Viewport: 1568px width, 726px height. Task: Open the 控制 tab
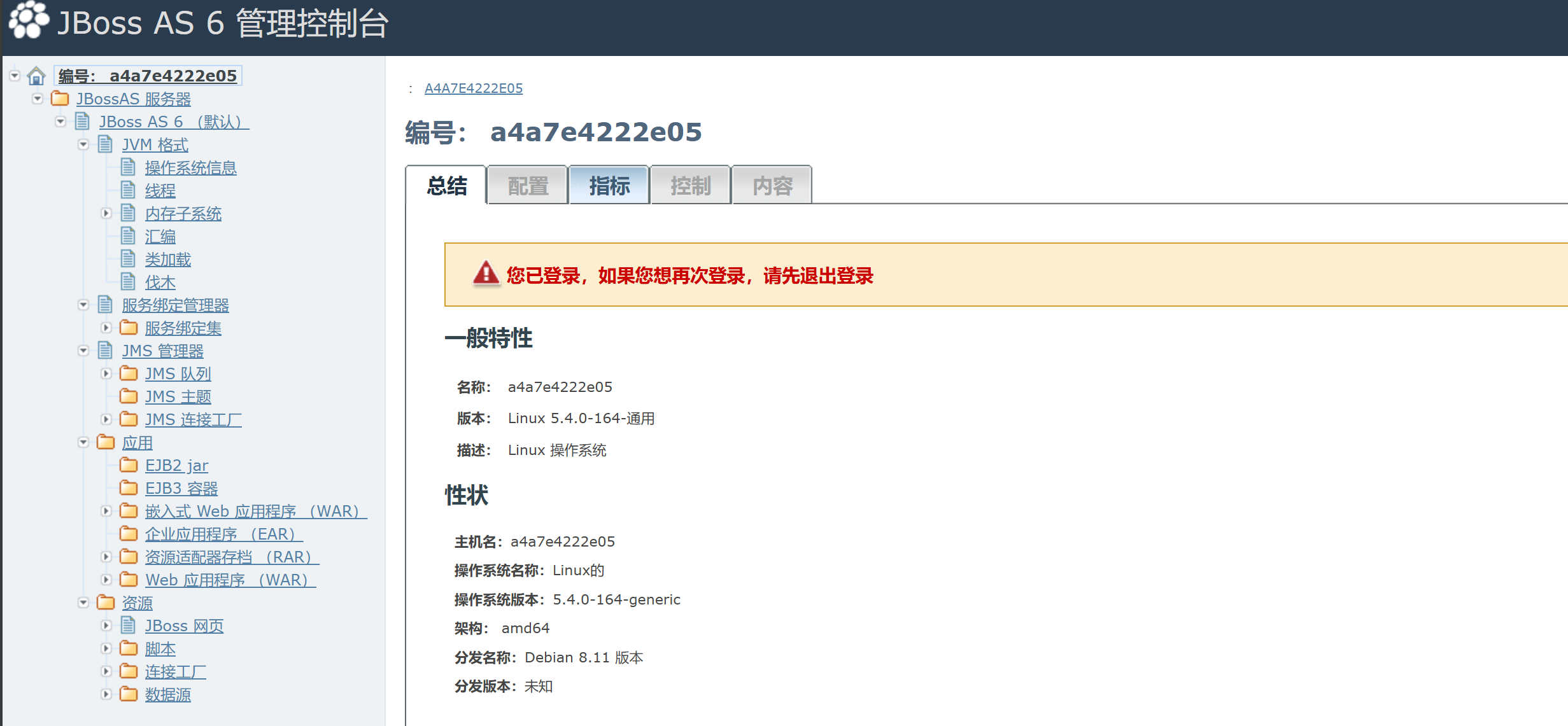(x=691, y=185)
